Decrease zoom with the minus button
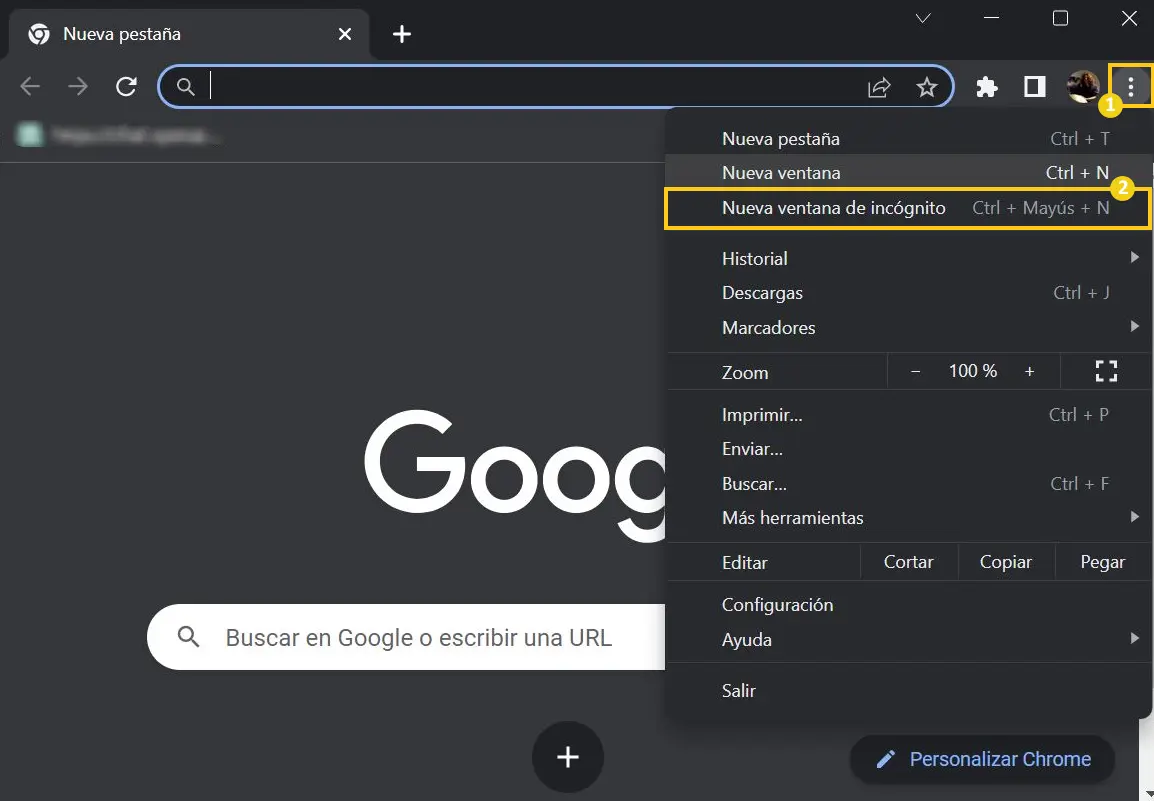The height and width of the screenshot is (801, 1154). 916,372
